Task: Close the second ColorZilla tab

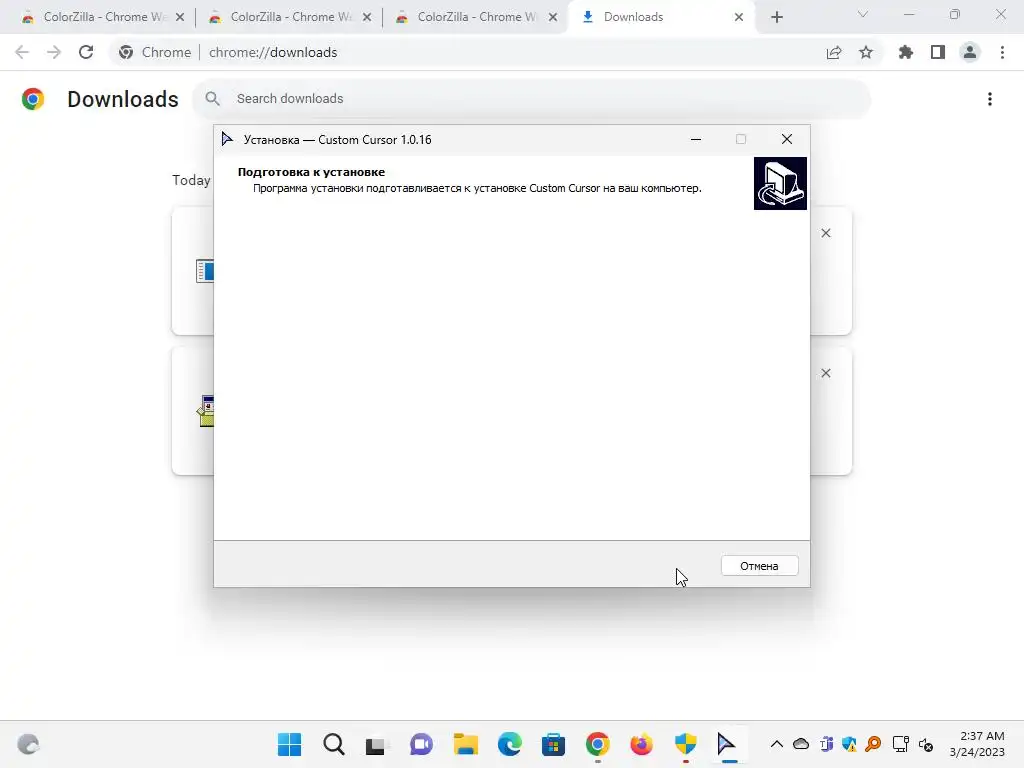Action: 367,18
